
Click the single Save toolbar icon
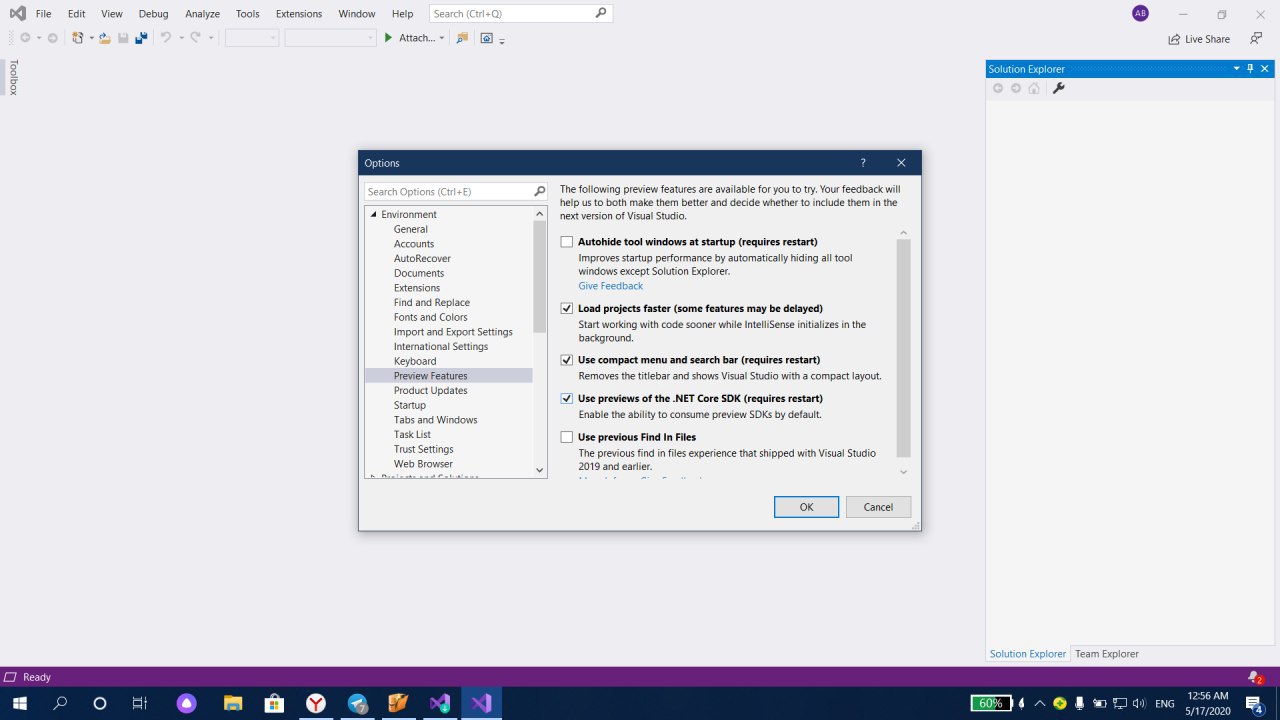click(x=123, y=38)
